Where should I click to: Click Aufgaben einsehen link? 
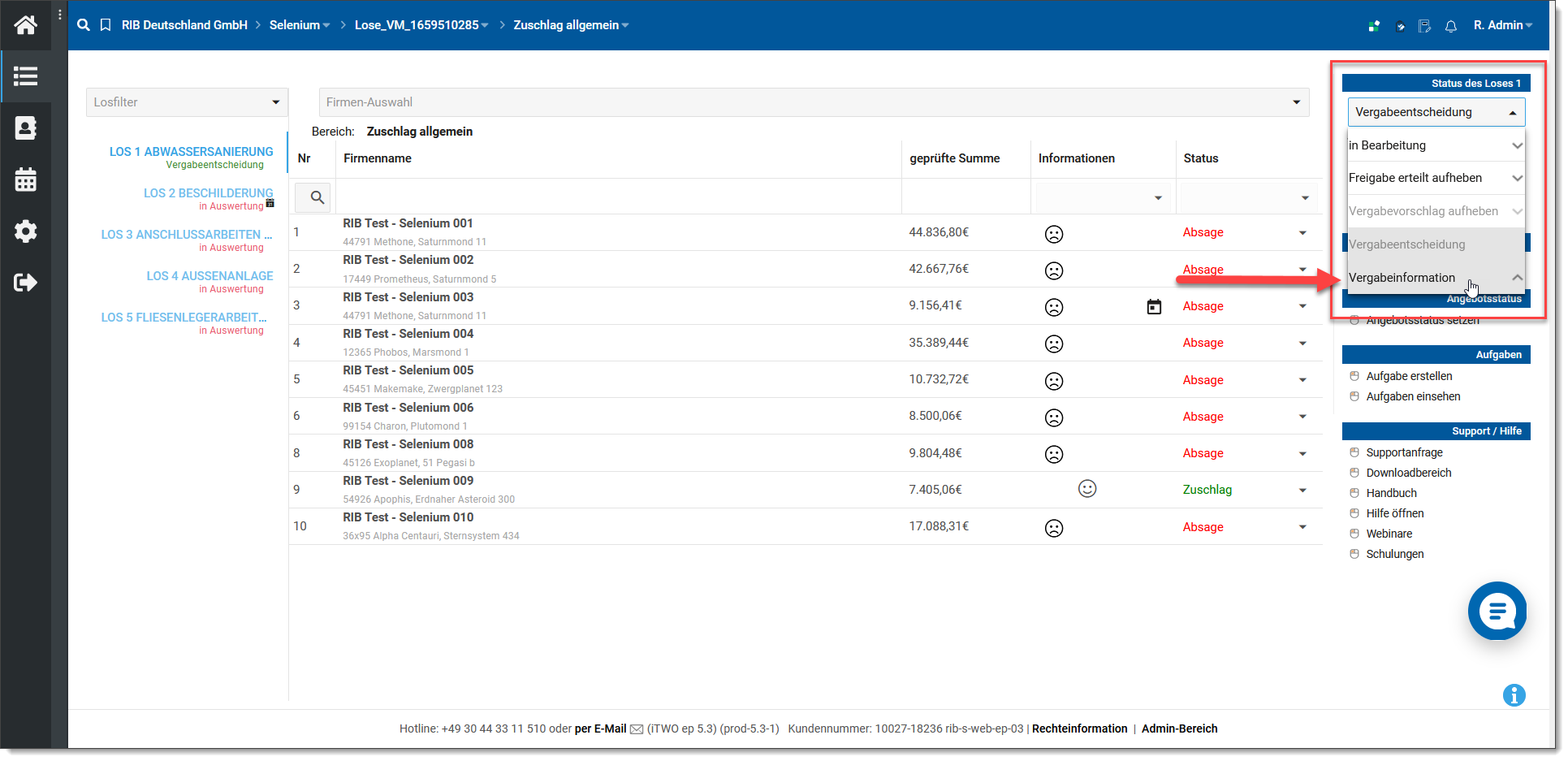(x=1413, y=396)
